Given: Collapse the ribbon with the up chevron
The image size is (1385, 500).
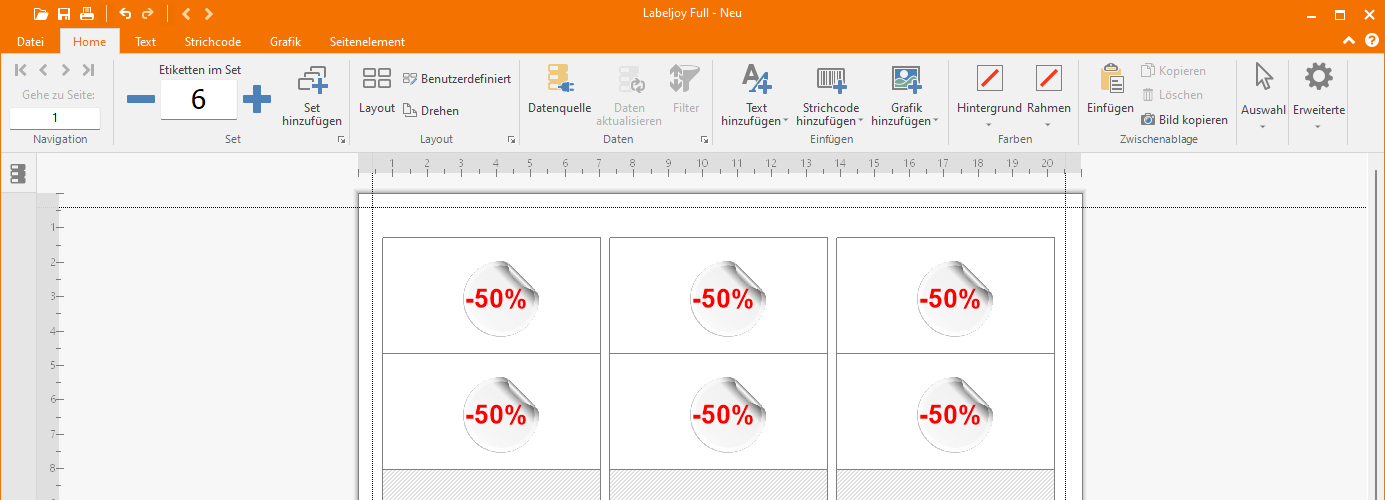Looking at the screenshot, I should coord(1349,41).
